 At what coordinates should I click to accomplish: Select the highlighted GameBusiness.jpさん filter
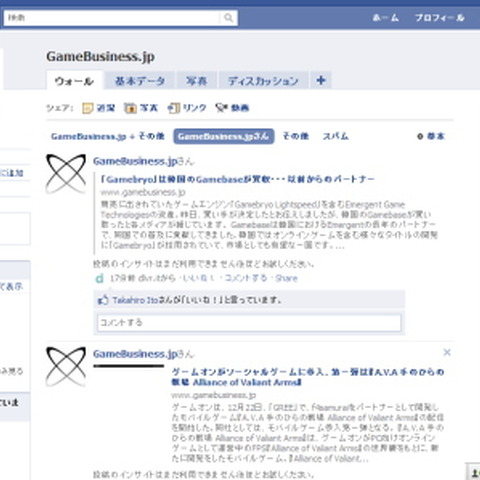tap(224, 136)
